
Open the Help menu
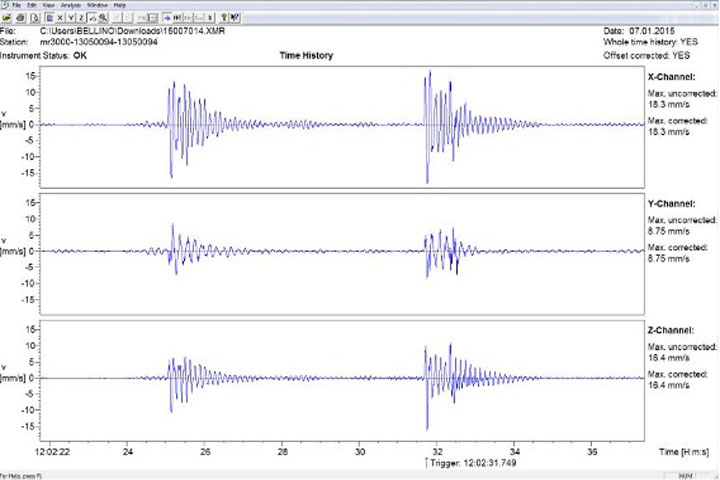point(119,5)
